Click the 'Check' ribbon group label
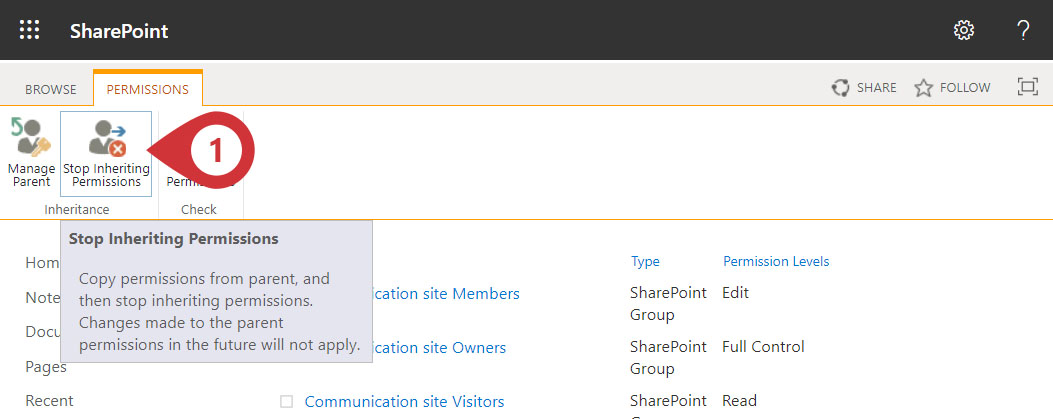Image resolution: width=1053 pixels, height=419 pixels. (199, 210)
